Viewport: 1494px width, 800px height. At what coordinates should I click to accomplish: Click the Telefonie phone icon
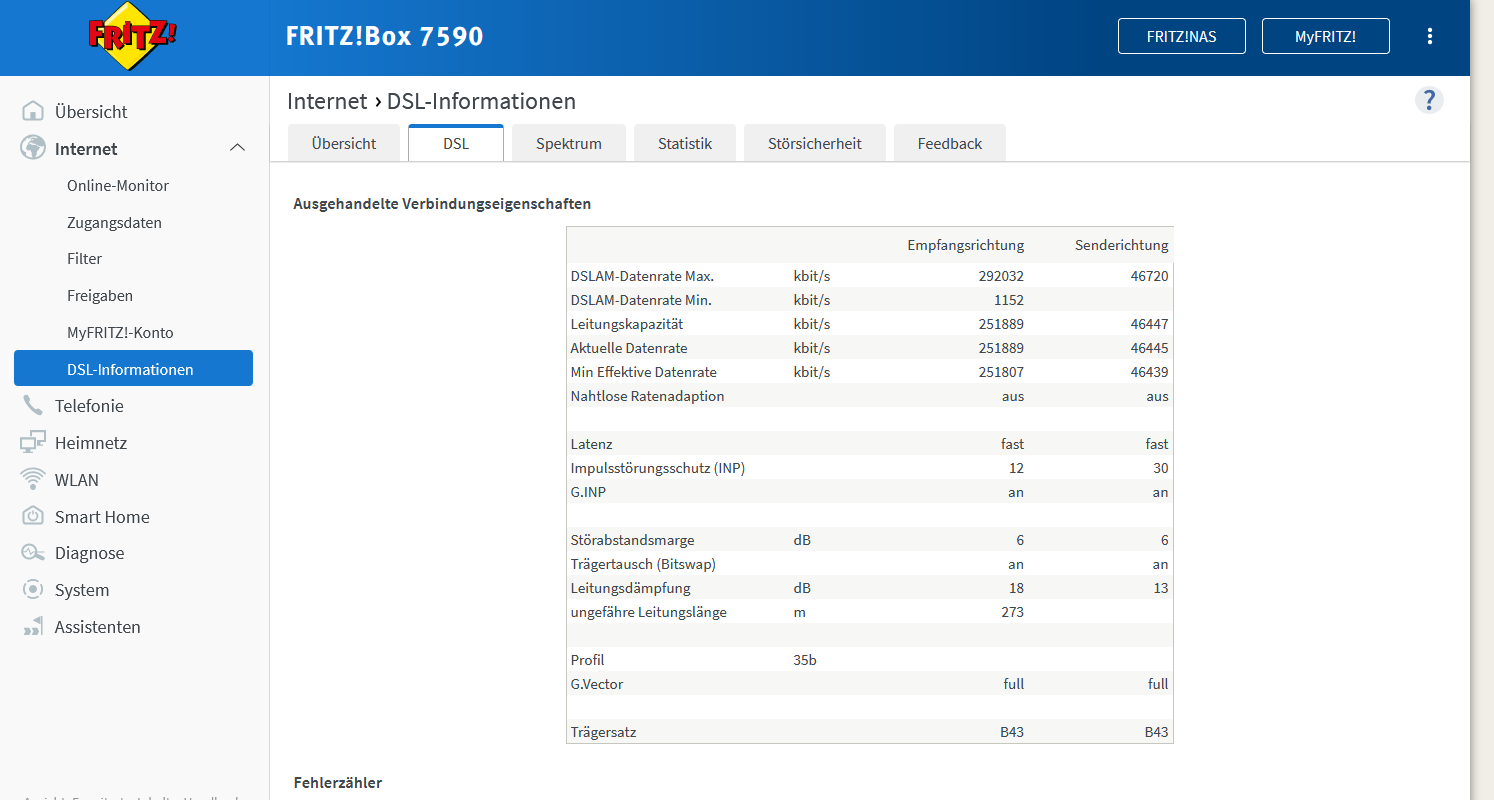coord(33,405)
